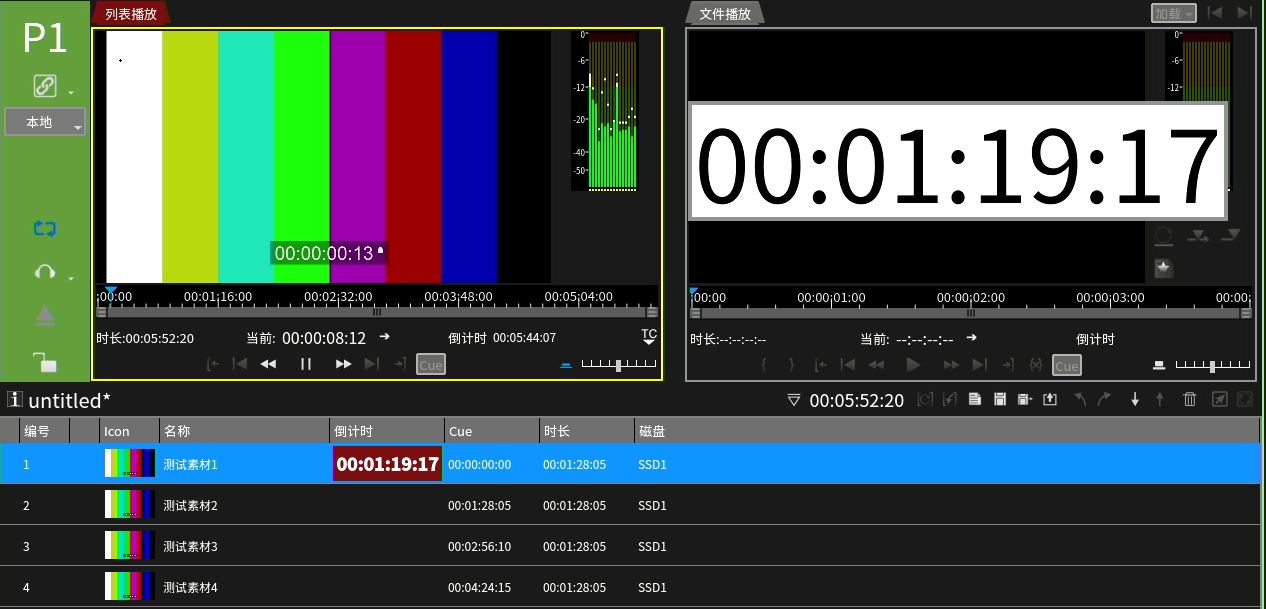The height and width of the screenshot is (609, 1266).
Task: Set mark-in brace in file player
Action: tap(764, 365)
